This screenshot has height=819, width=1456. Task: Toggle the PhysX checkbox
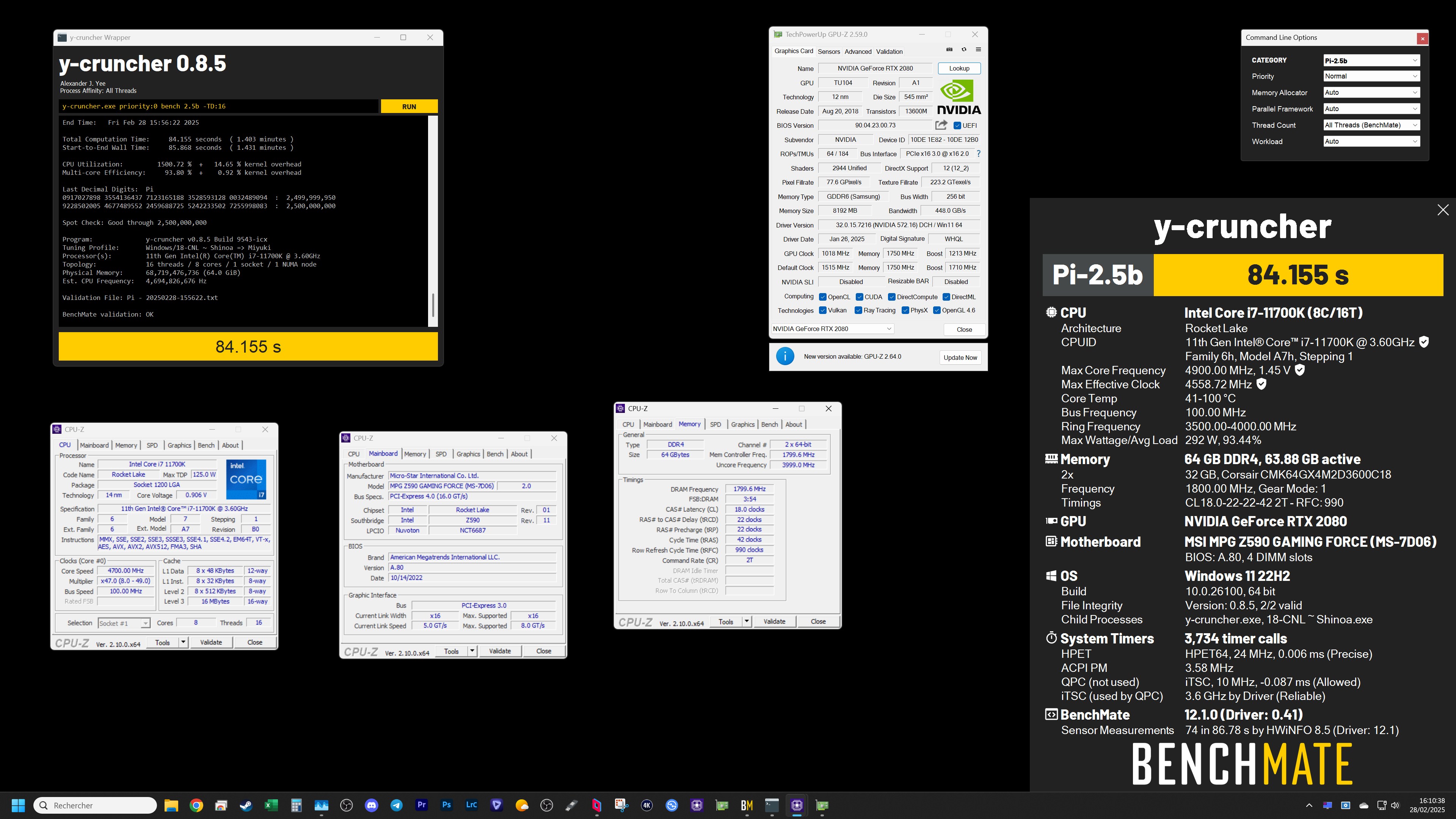(905, 310)
